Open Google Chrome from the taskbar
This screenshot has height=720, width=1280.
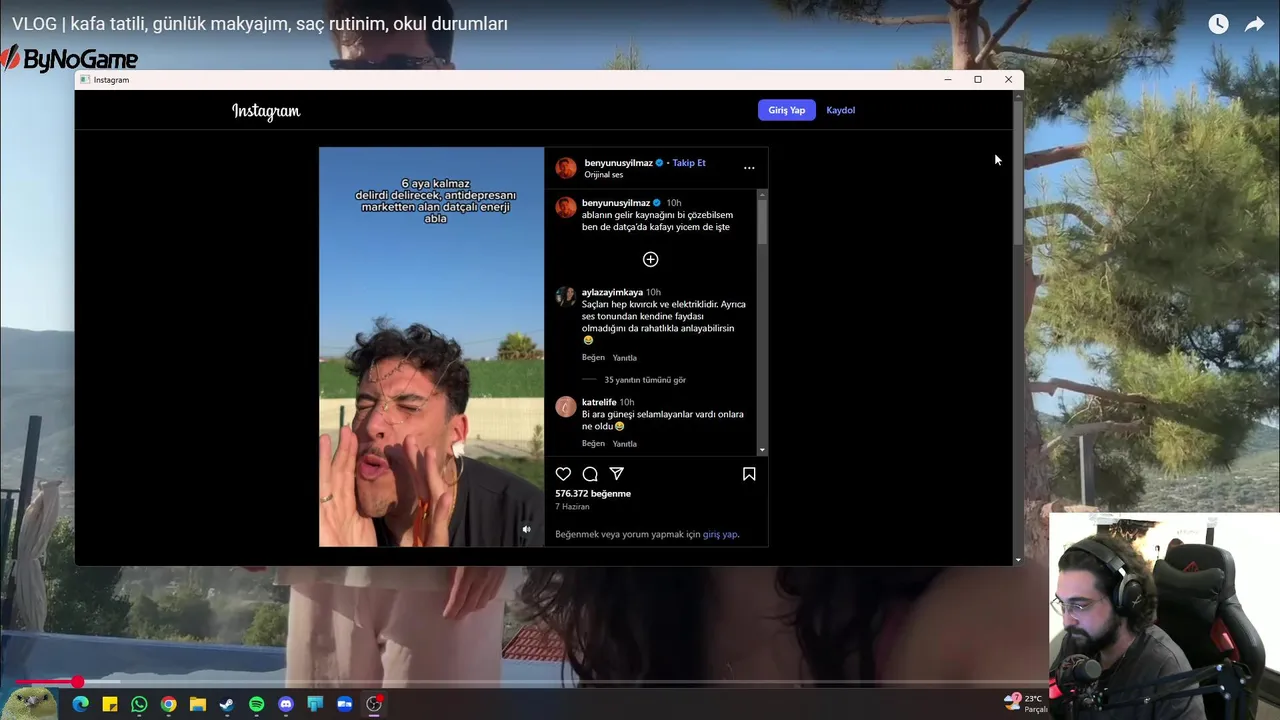[168, 704]
